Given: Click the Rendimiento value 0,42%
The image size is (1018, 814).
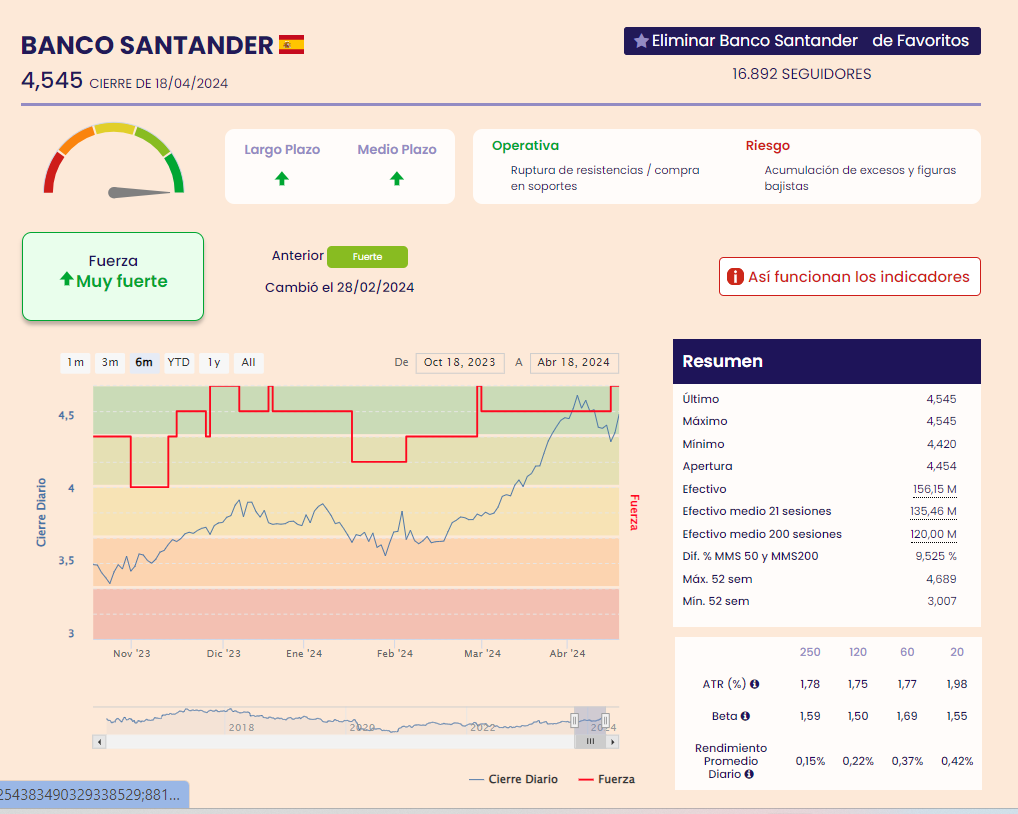Looking at the screenshot, I should (x=956, y=761).
